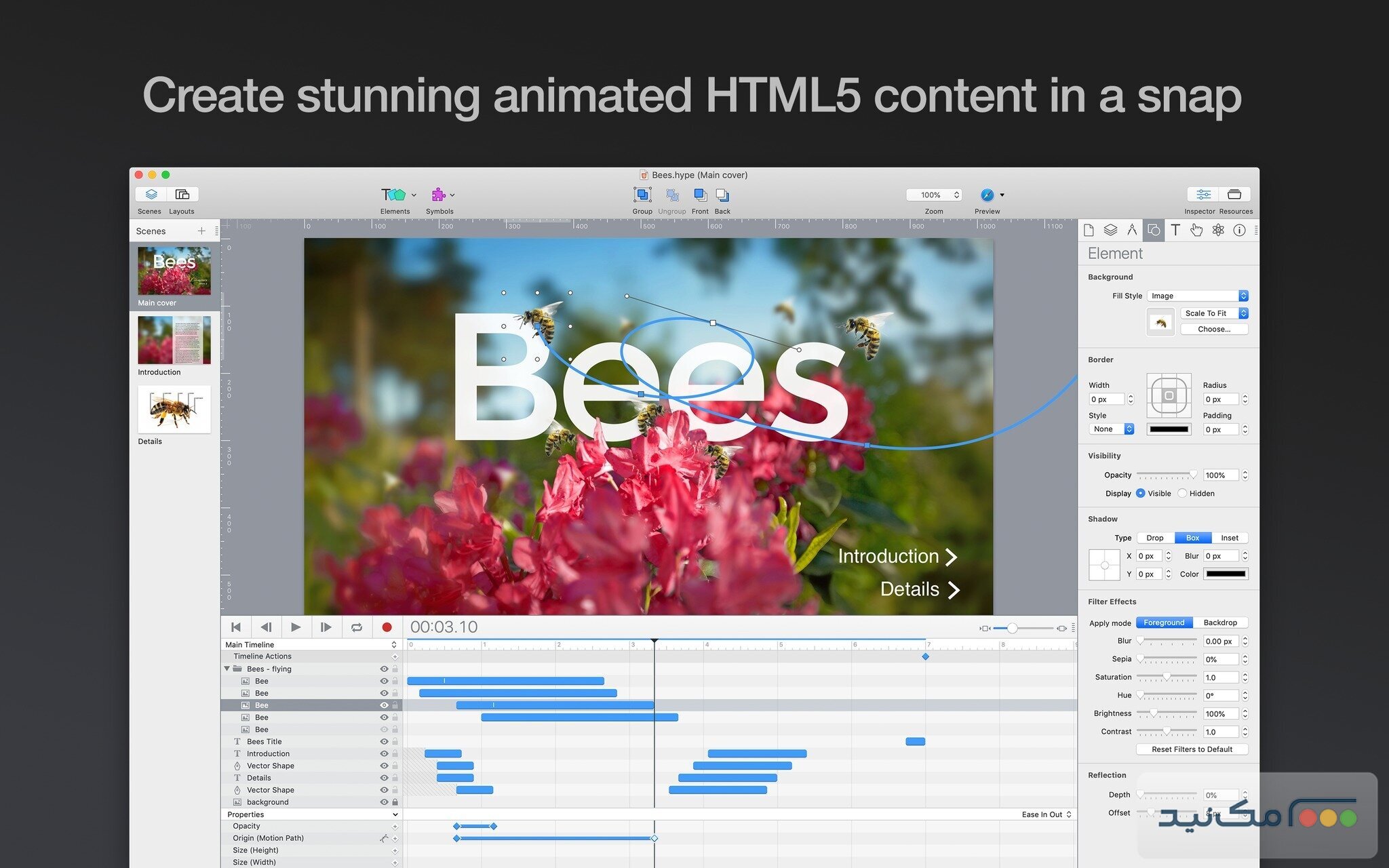
Task: Open the Resources library icon
Action: point(1234,195)
